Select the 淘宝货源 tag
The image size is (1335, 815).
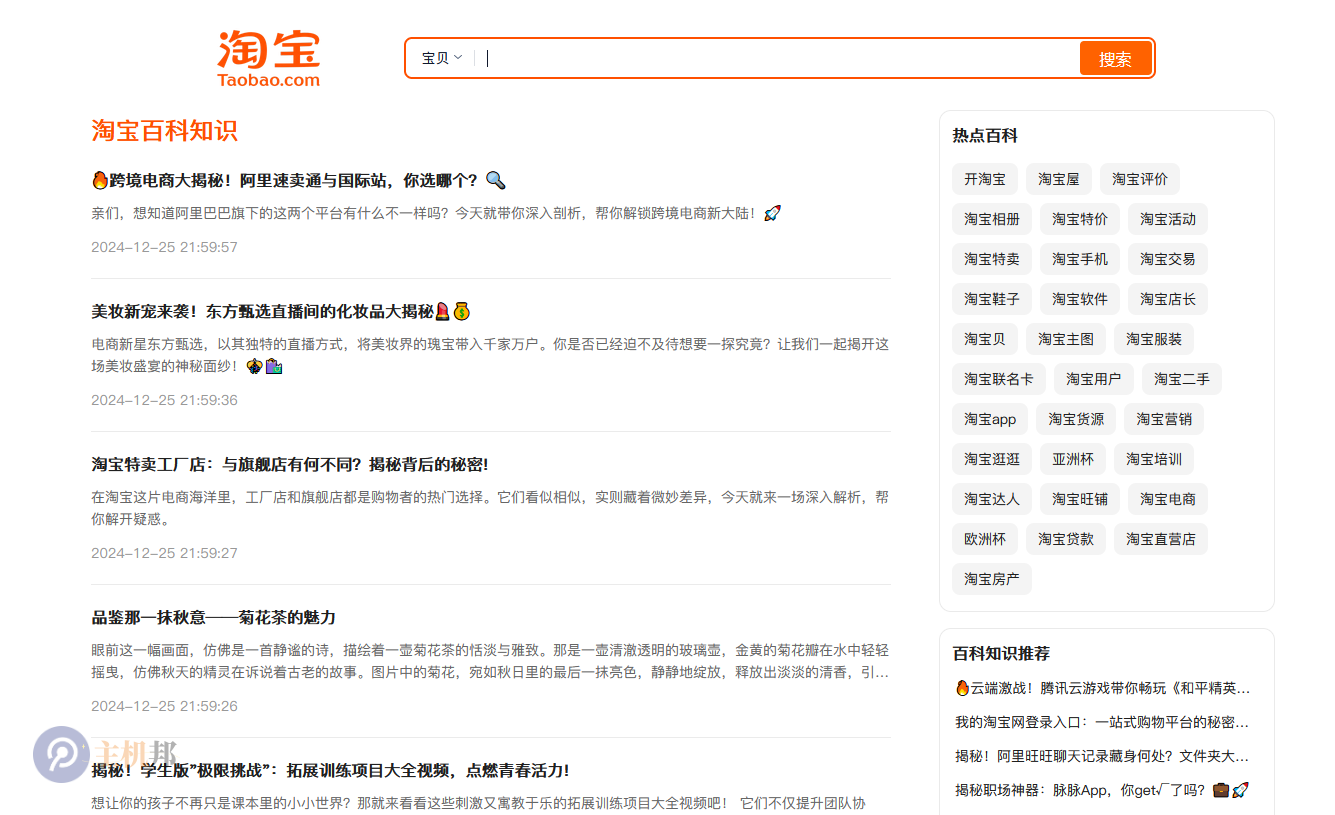pyautogui.click(x=1076, y=419)
